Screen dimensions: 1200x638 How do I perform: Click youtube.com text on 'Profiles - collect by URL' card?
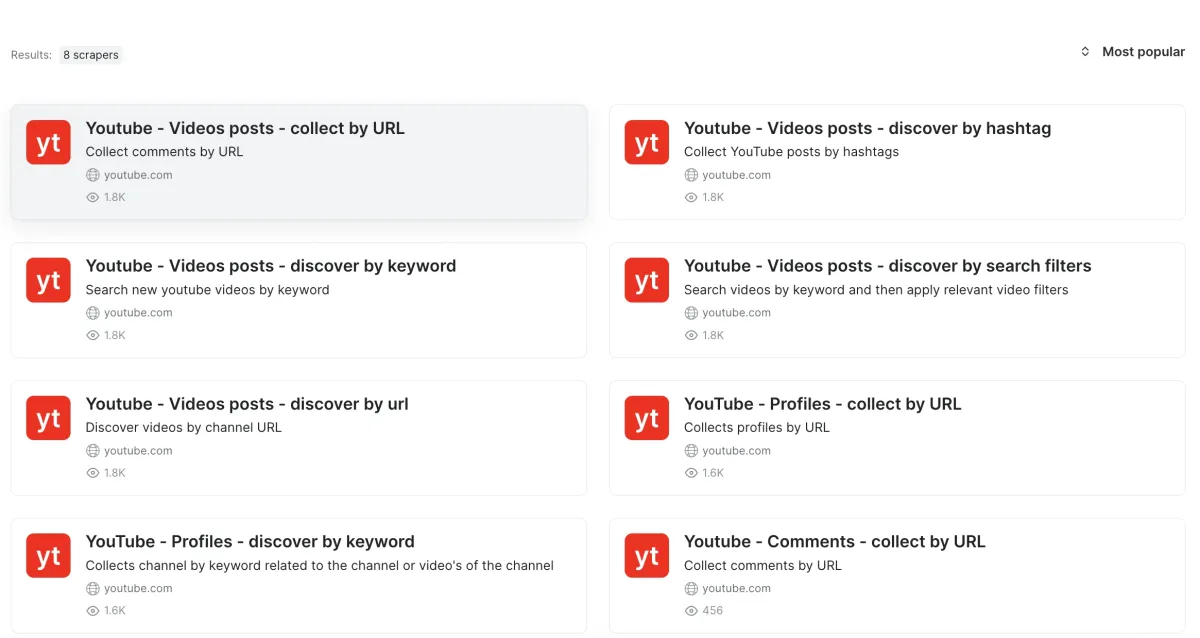(736, 451)
